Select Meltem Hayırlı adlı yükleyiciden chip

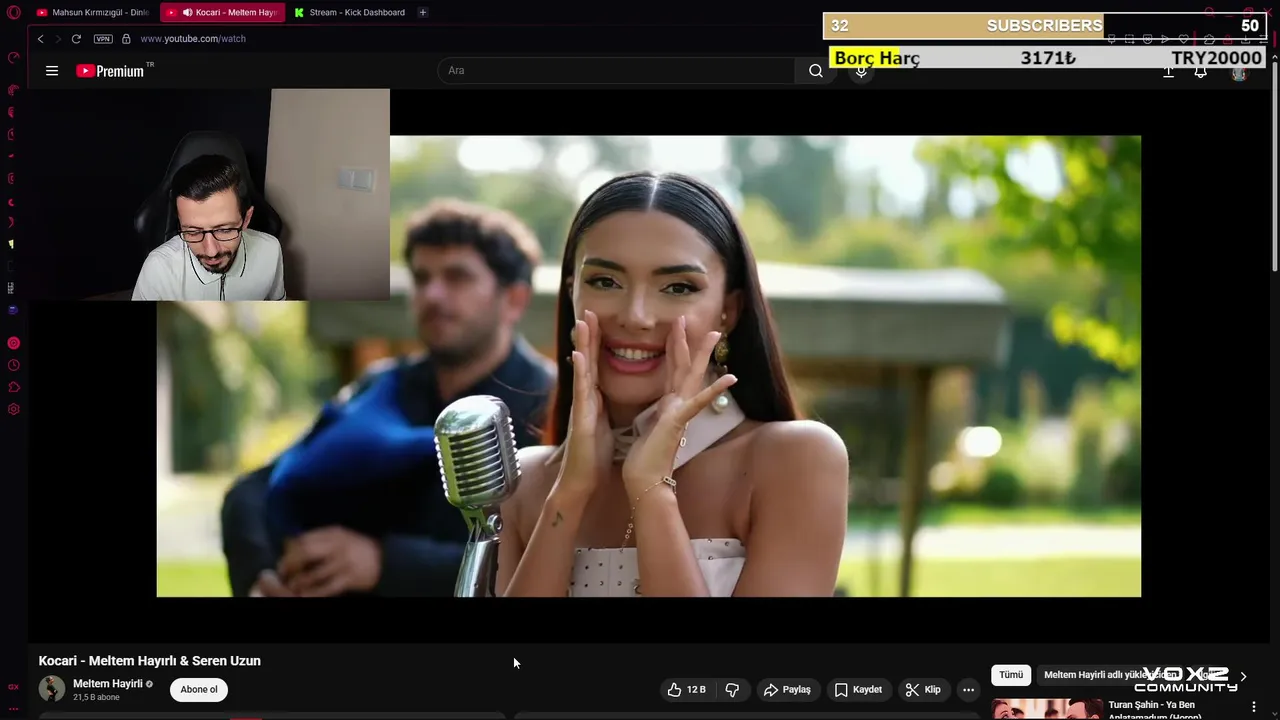[x=1110, y=675]
